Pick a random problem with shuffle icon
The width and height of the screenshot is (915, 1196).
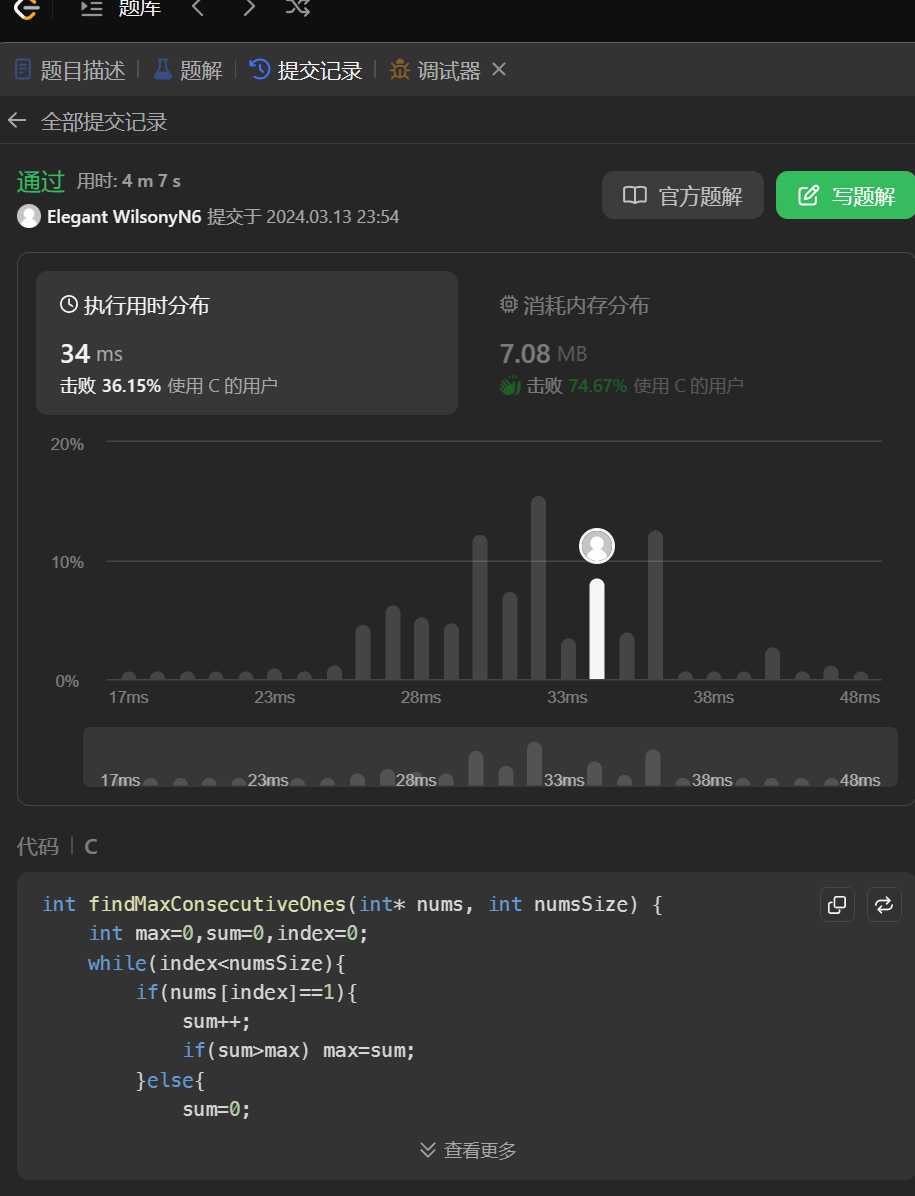click(x=298, y=9)
